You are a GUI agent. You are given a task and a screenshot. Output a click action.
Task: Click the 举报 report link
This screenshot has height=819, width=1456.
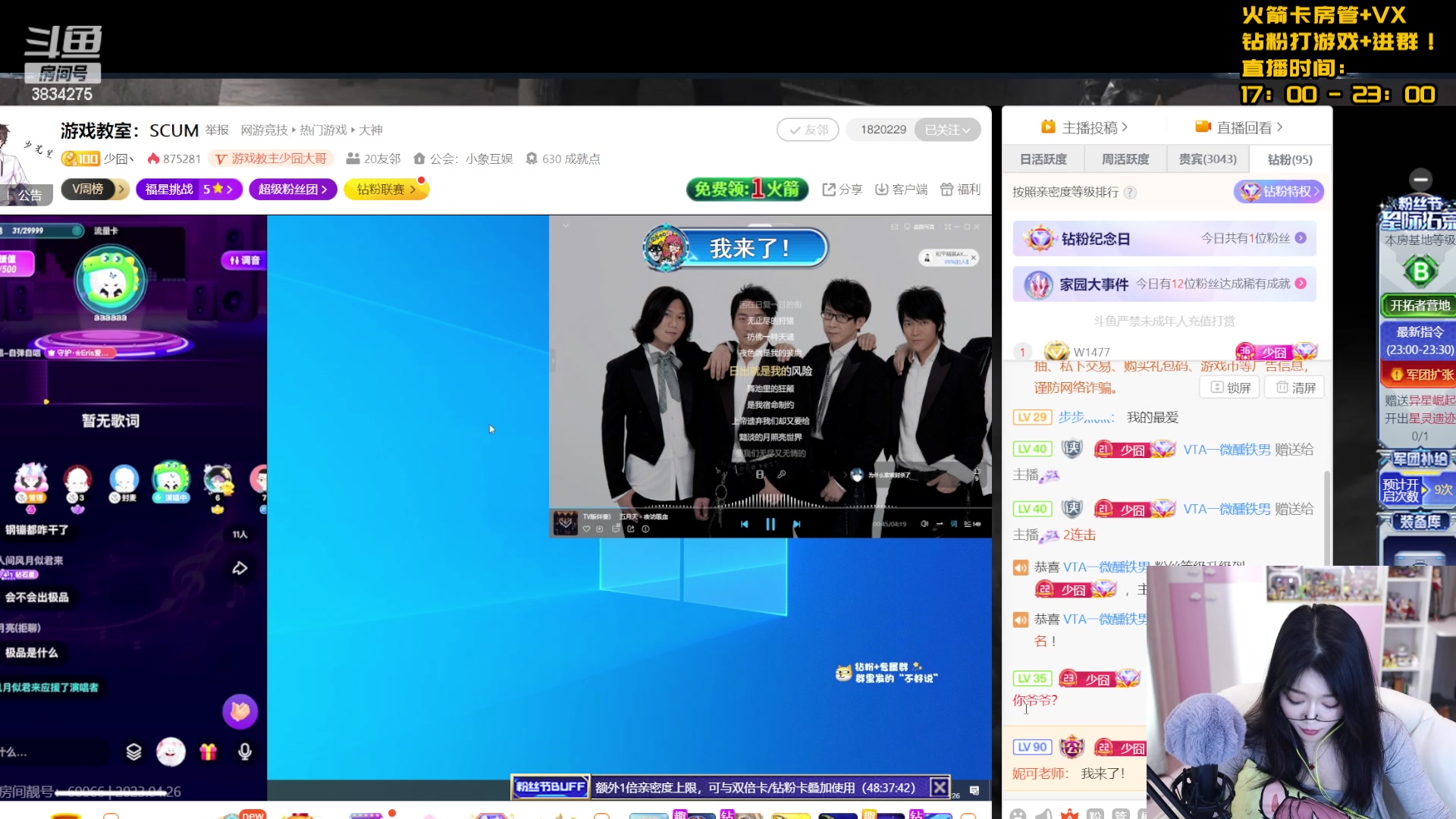[217, 130]
